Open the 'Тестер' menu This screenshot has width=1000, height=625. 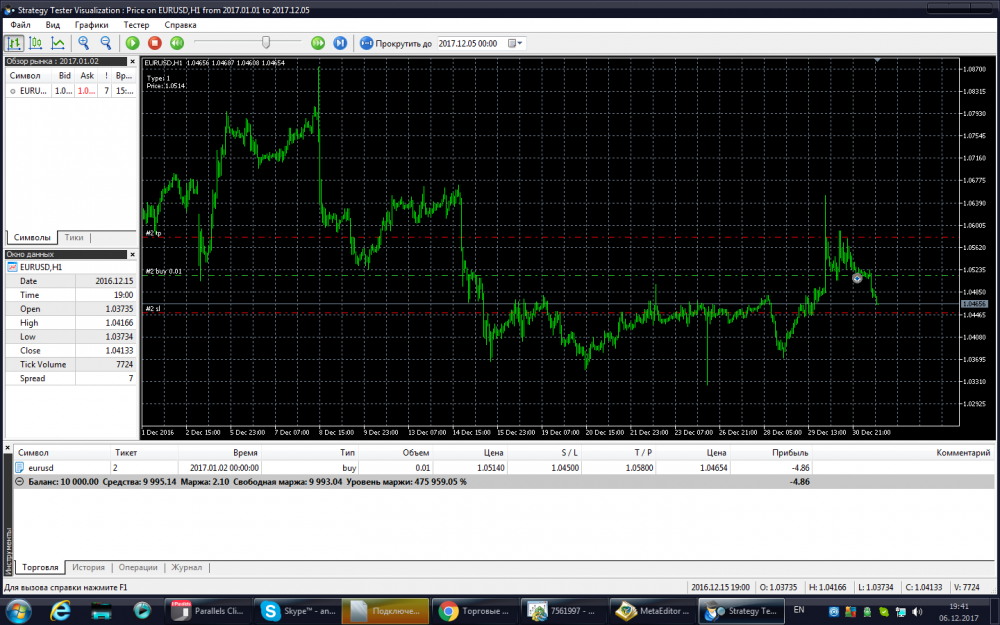136,24
